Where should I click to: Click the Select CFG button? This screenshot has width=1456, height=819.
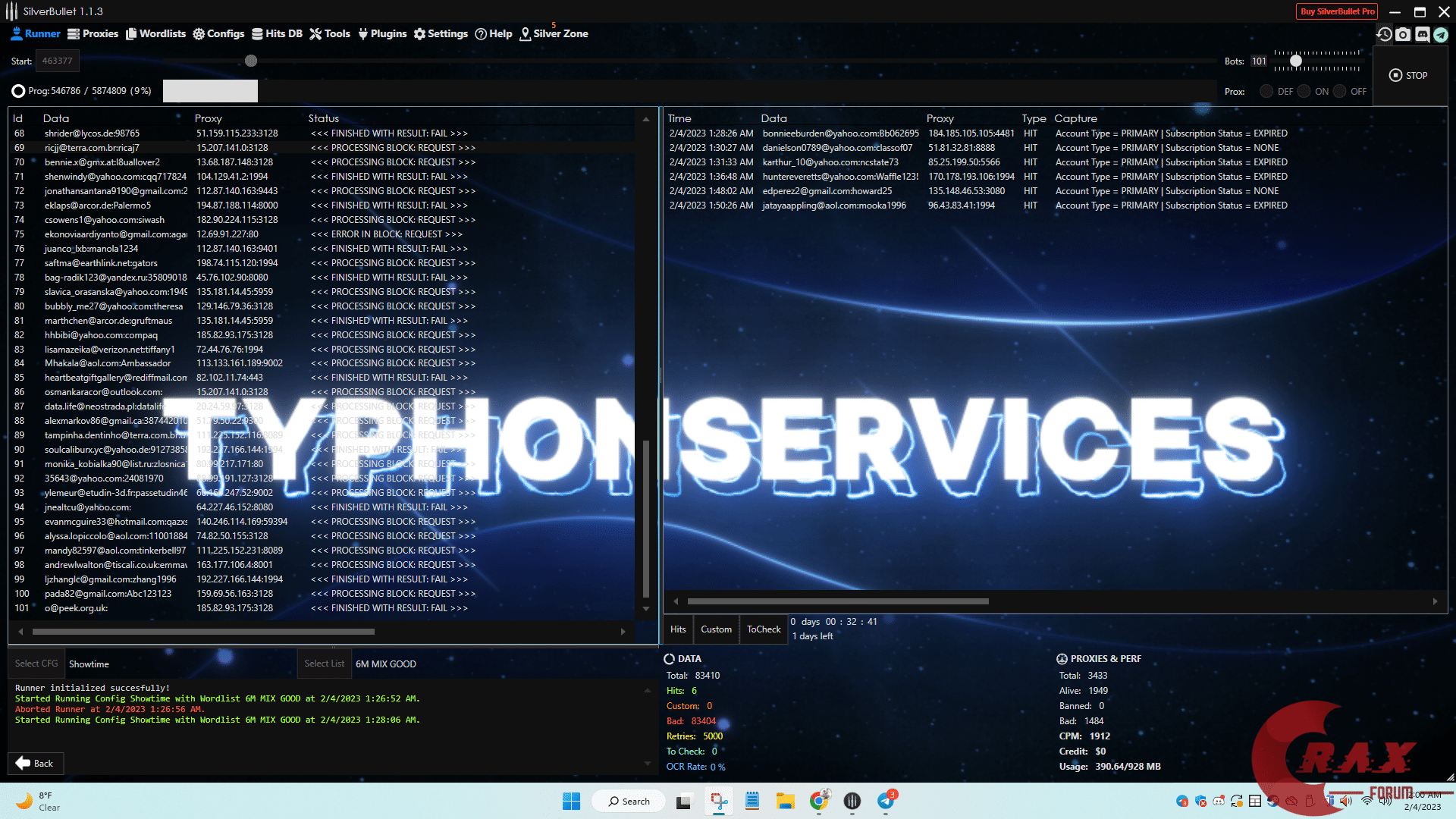tap(36, 664)
